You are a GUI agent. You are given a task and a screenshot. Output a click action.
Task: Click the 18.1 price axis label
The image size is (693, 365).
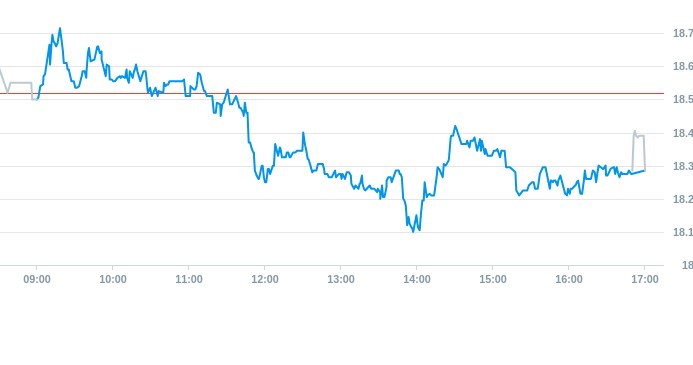pos(683,232)
